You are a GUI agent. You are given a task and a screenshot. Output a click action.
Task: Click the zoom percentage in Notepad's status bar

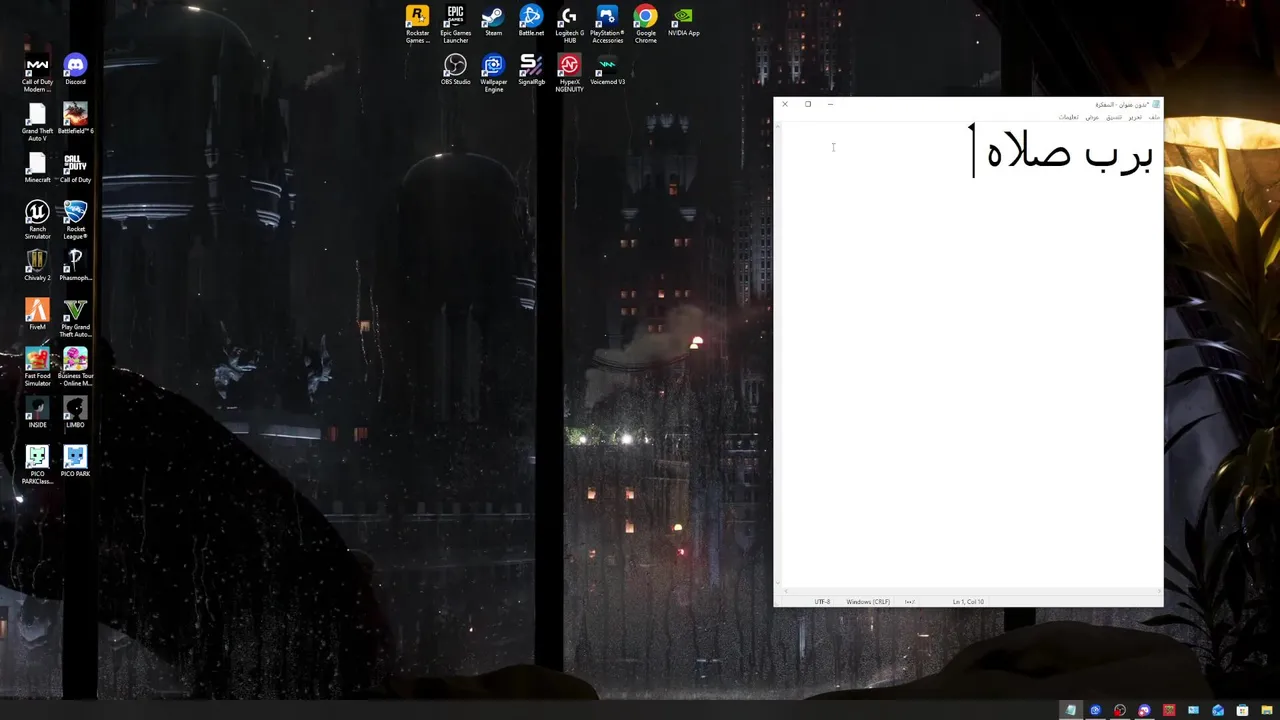(910, 602)
